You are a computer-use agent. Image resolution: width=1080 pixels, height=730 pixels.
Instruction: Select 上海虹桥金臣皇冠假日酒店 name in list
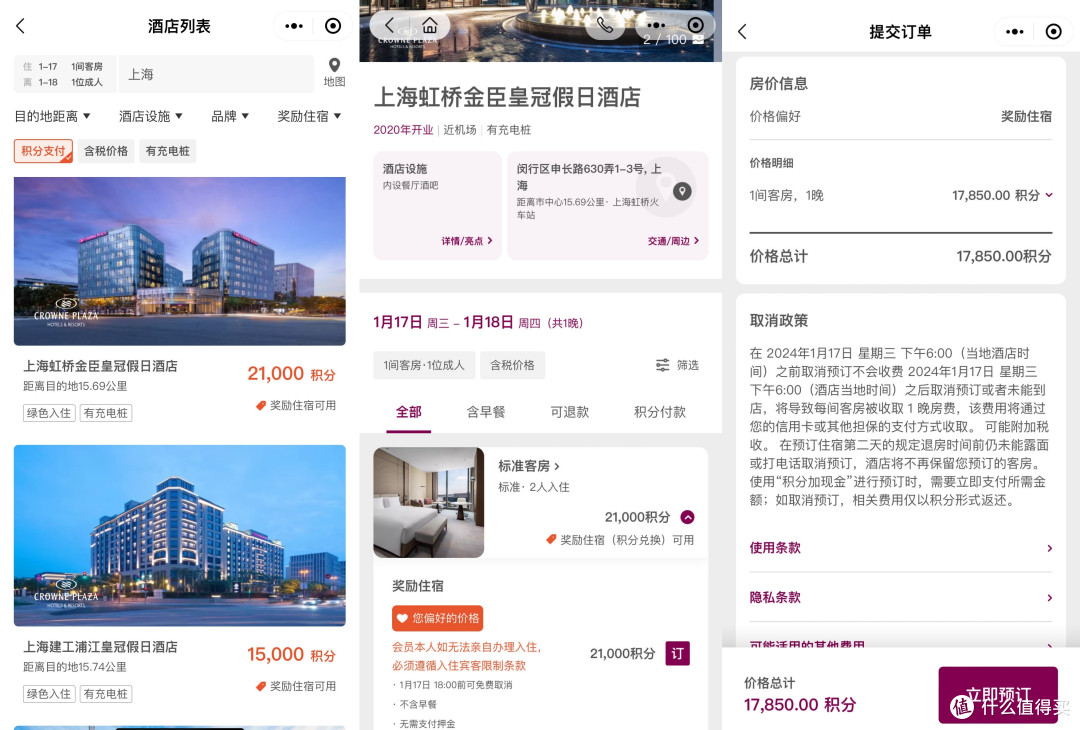(101, 366)
